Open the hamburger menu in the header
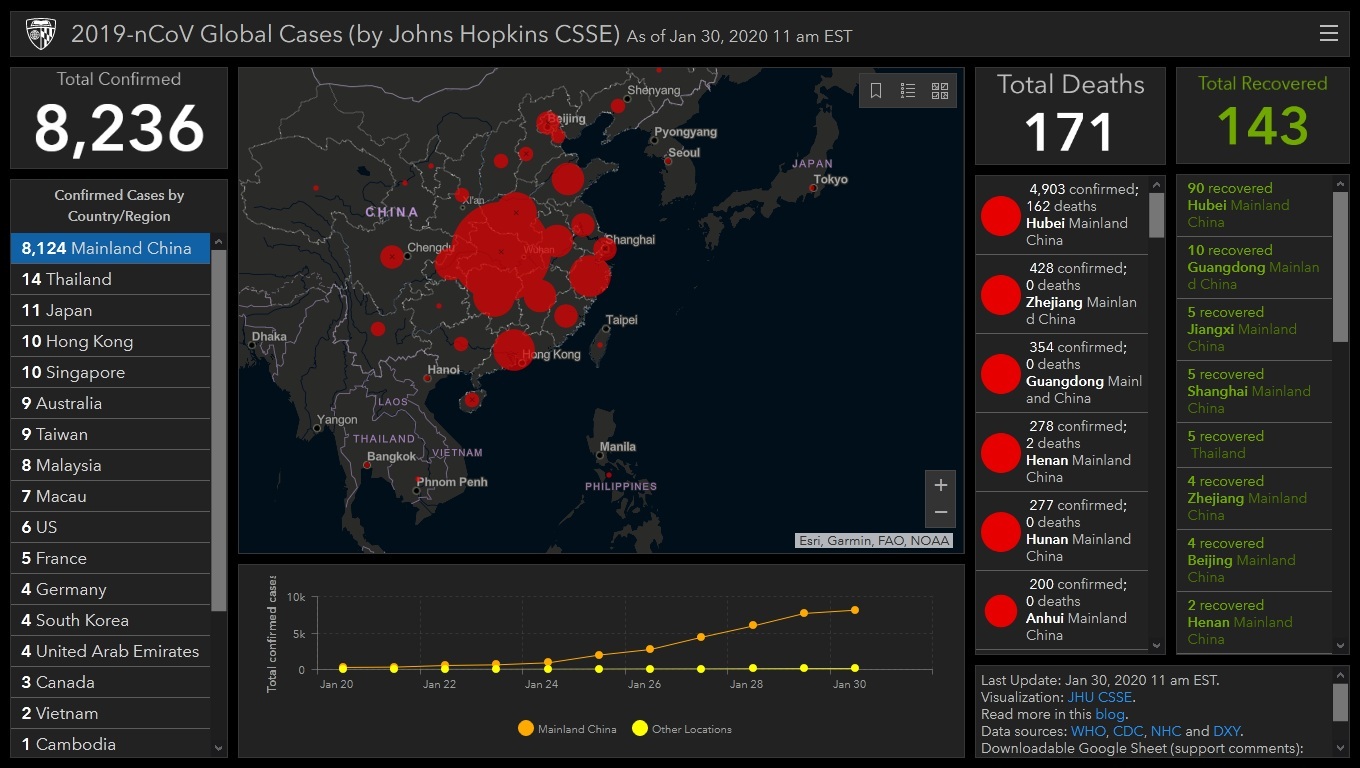The height and width of the screenshot is (768, 1360). click(1328, 34)
